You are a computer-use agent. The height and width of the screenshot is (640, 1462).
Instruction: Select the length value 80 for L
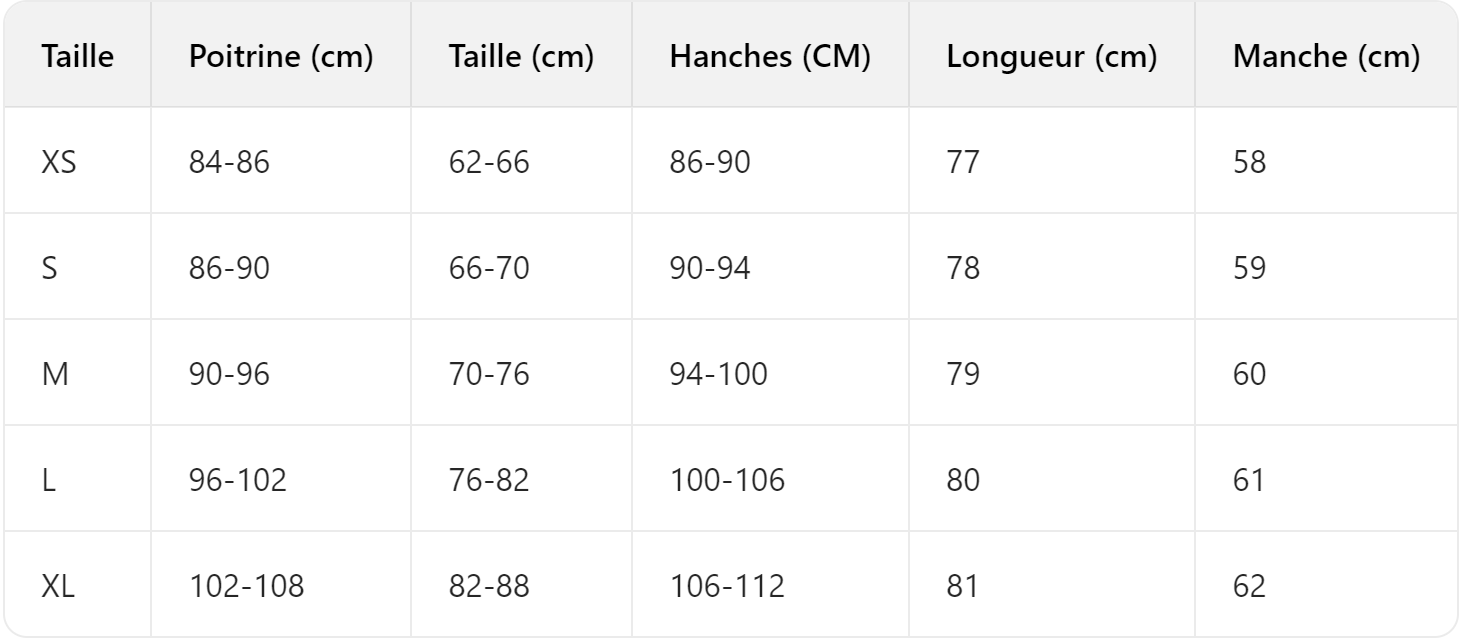[963, 481]
